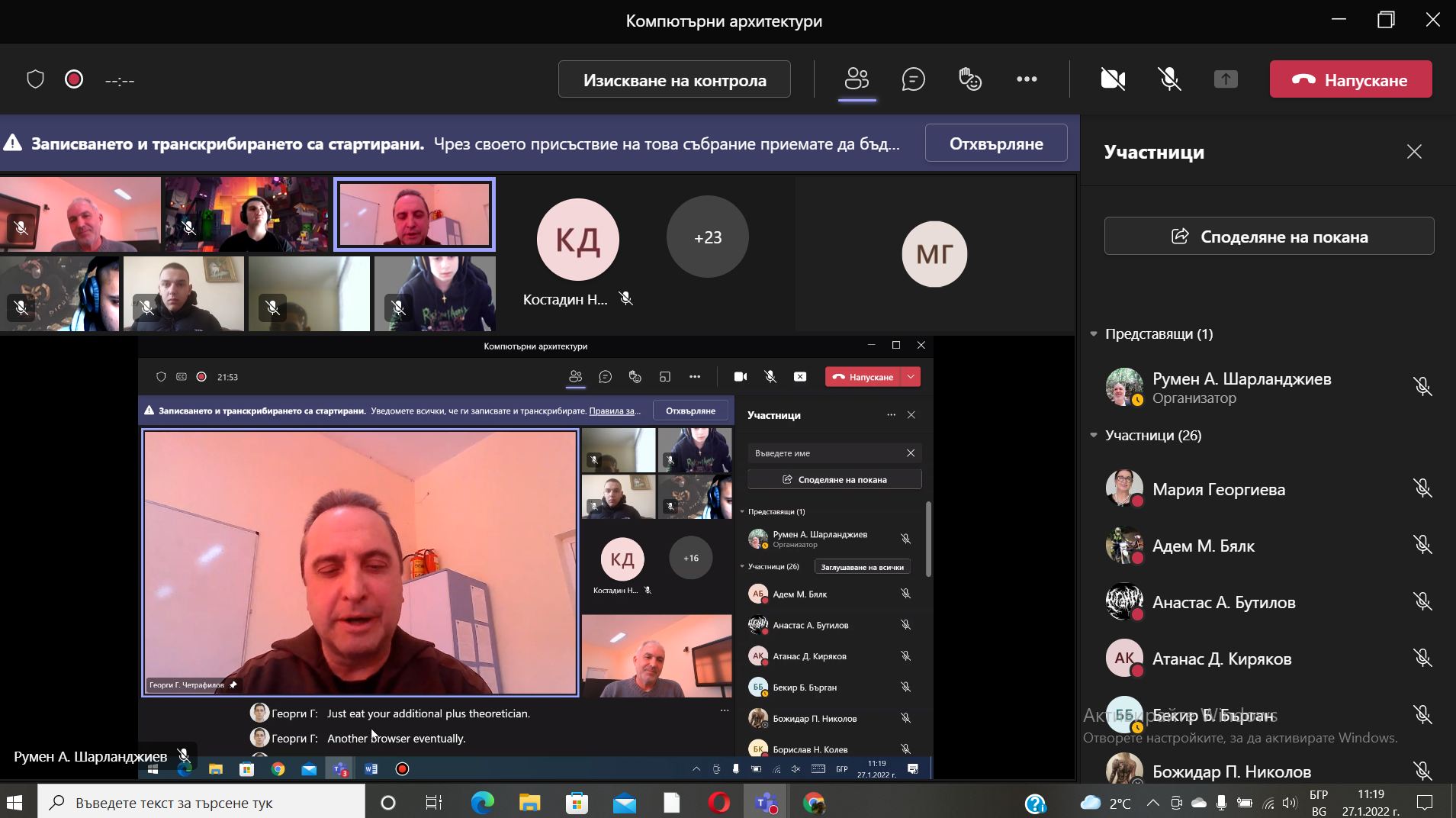The image size is (1456, 818).
Task: Collapse the Участници (26) section
Action: point(1094,436)
